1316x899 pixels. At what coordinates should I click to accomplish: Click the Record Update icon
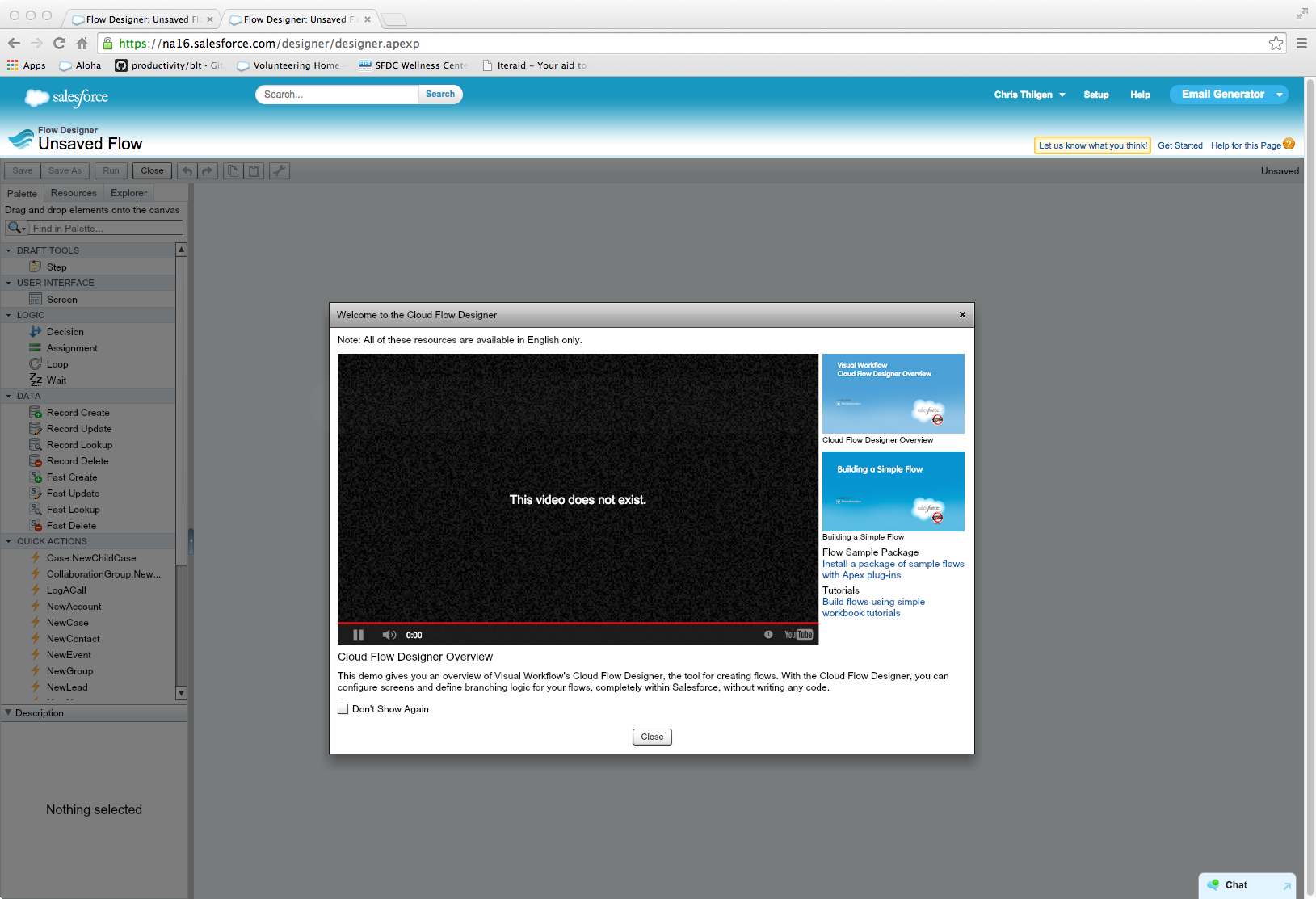[x=36, y=428]
